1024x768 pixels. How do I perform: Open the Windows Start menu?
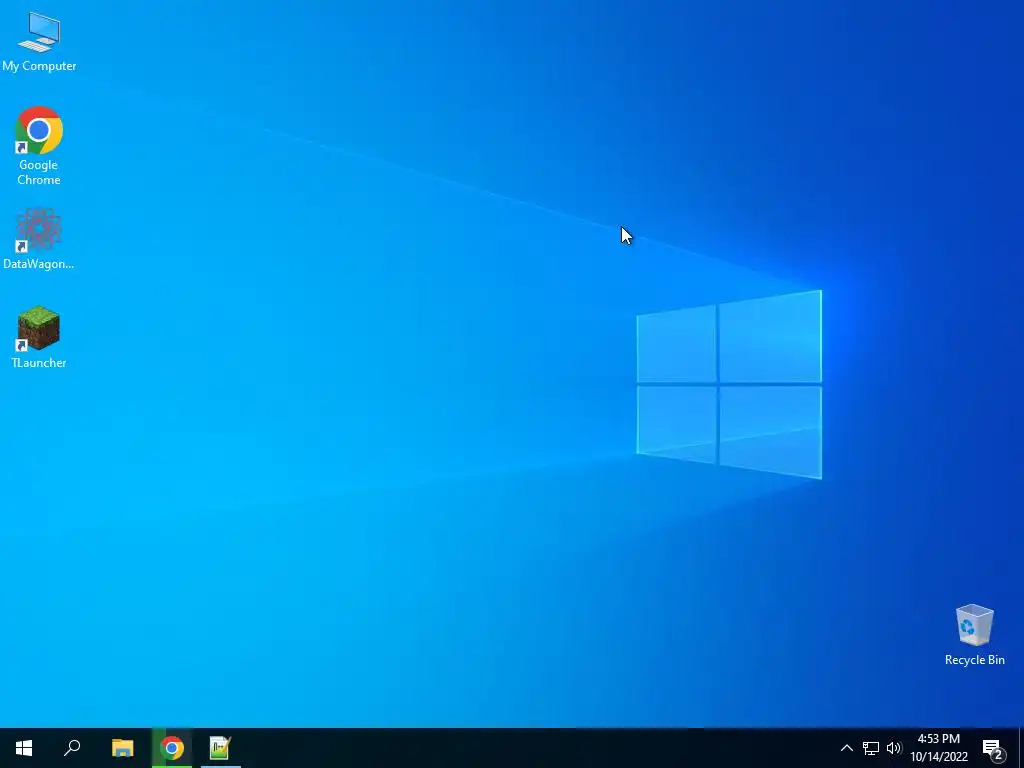click(x=24, y=748)
